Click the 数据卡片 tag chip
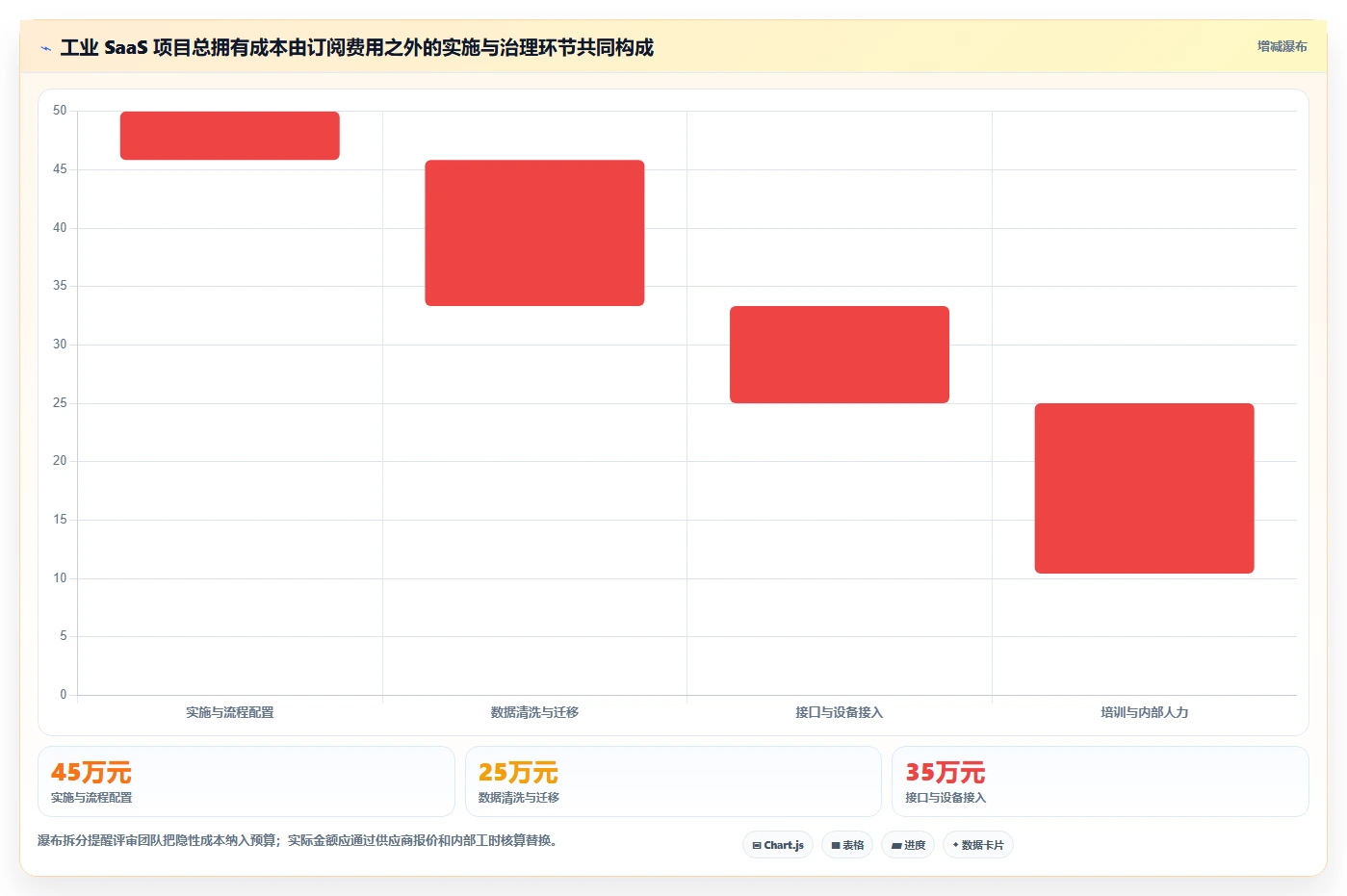The width and height of the screenshot is (1347, 896). 978,845
